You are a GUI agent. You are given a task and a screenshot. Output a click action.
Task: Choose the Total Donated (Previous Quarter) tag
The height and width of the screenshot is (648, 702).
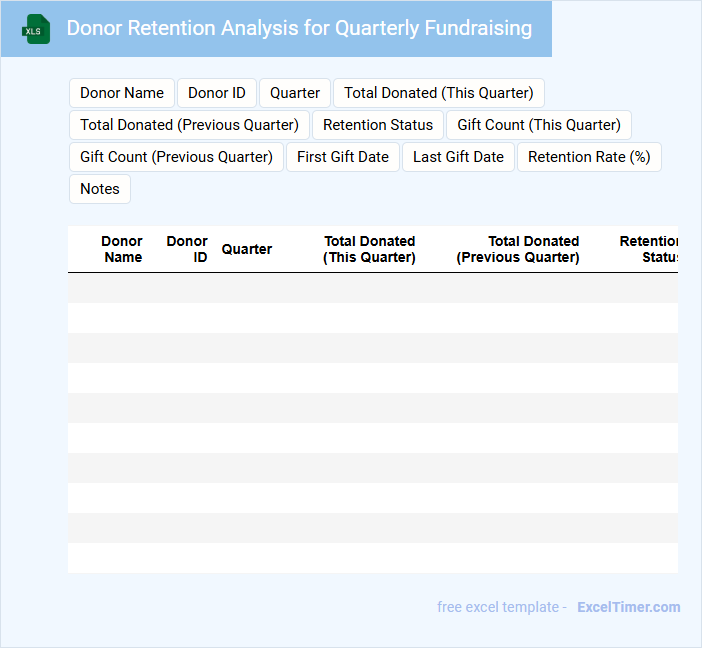pyautogui.click(x=190, y=125)
